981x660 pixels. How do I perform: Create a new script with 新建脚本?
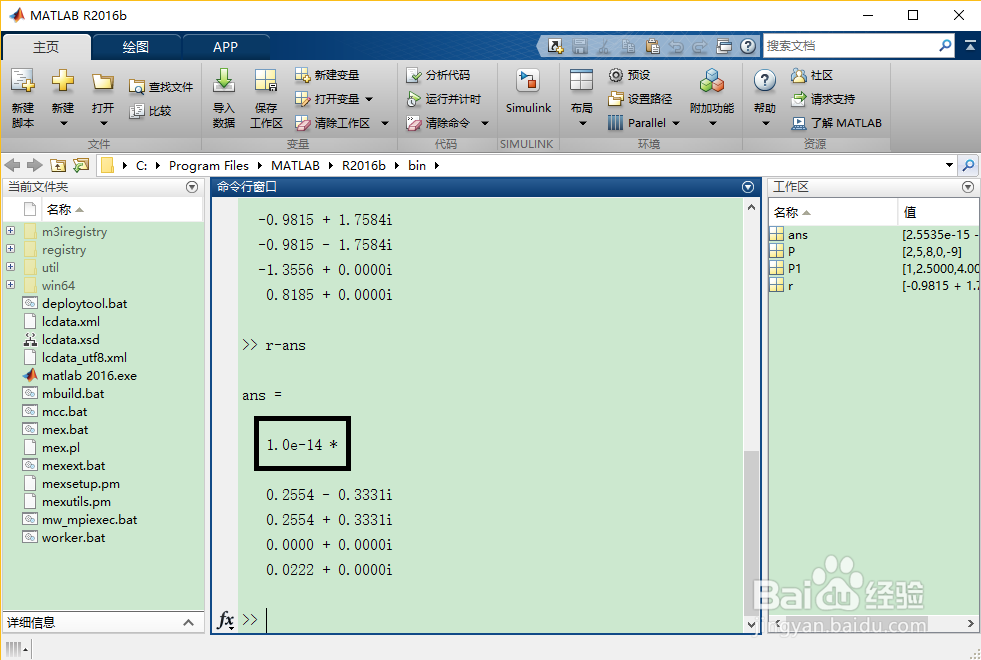(23, 98)
